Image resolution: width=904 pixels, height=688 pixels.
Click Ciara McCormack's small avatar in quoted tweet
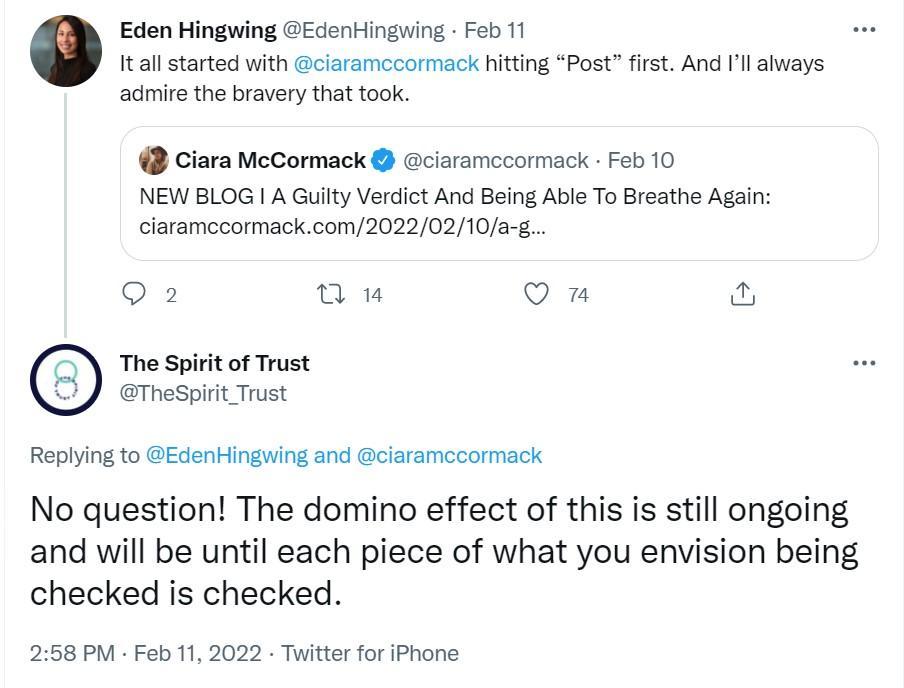pos(153,160)
